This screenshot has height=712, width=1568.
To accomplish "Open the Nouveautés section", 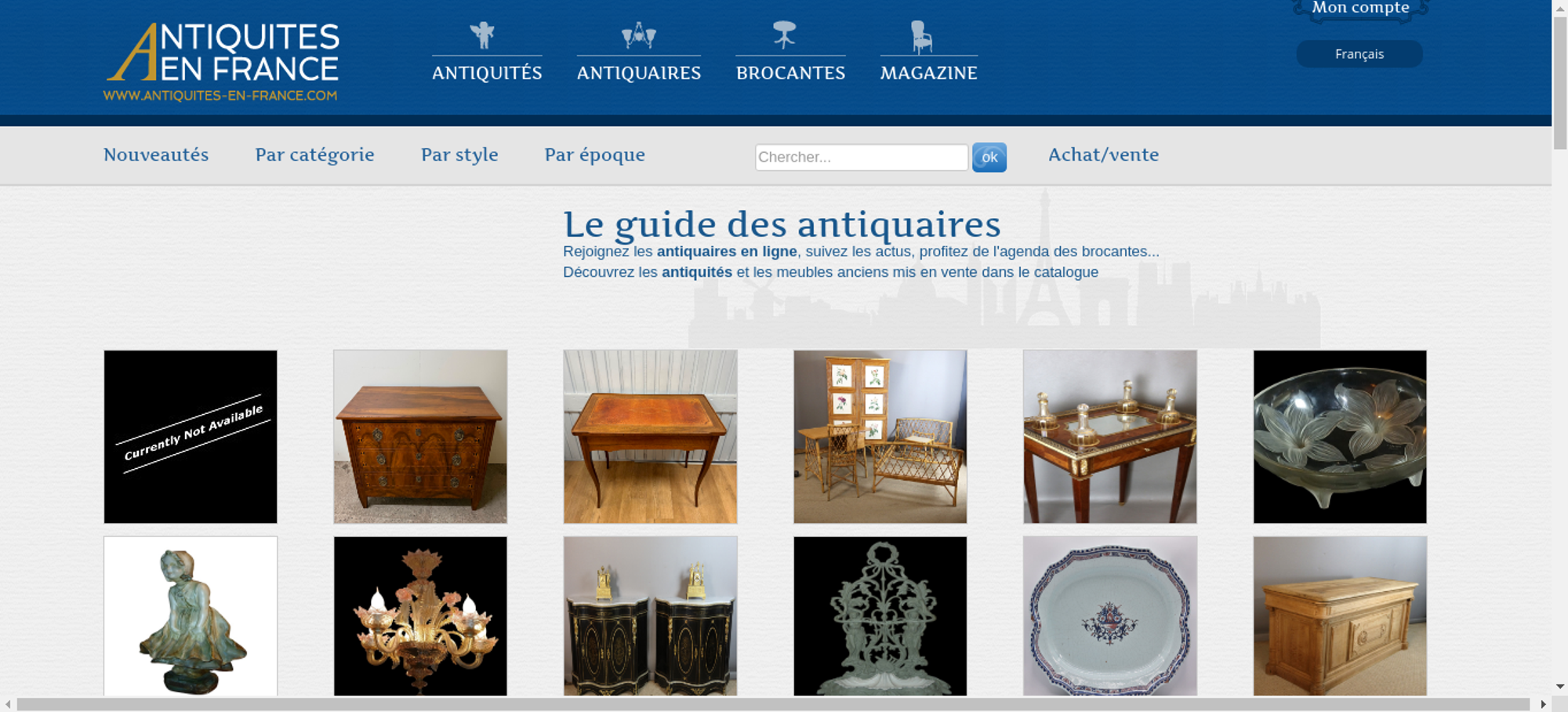I will pyautogui.click(x=156, y=154).
